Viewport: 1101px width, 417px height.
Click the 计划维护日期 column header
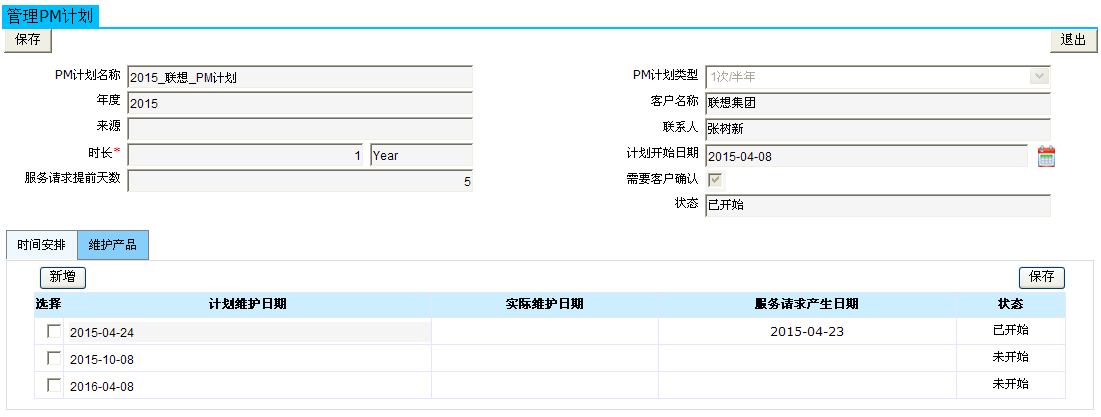tap(247, 305)
